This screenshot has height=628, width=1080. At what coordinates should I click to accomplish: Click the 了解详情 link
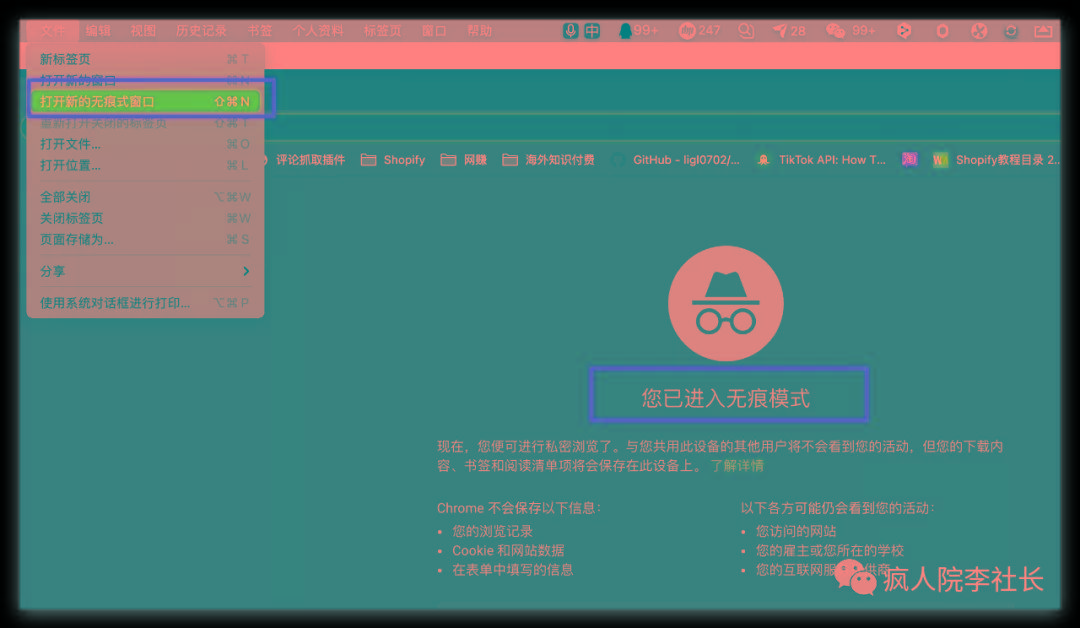(x=737, y=466)
